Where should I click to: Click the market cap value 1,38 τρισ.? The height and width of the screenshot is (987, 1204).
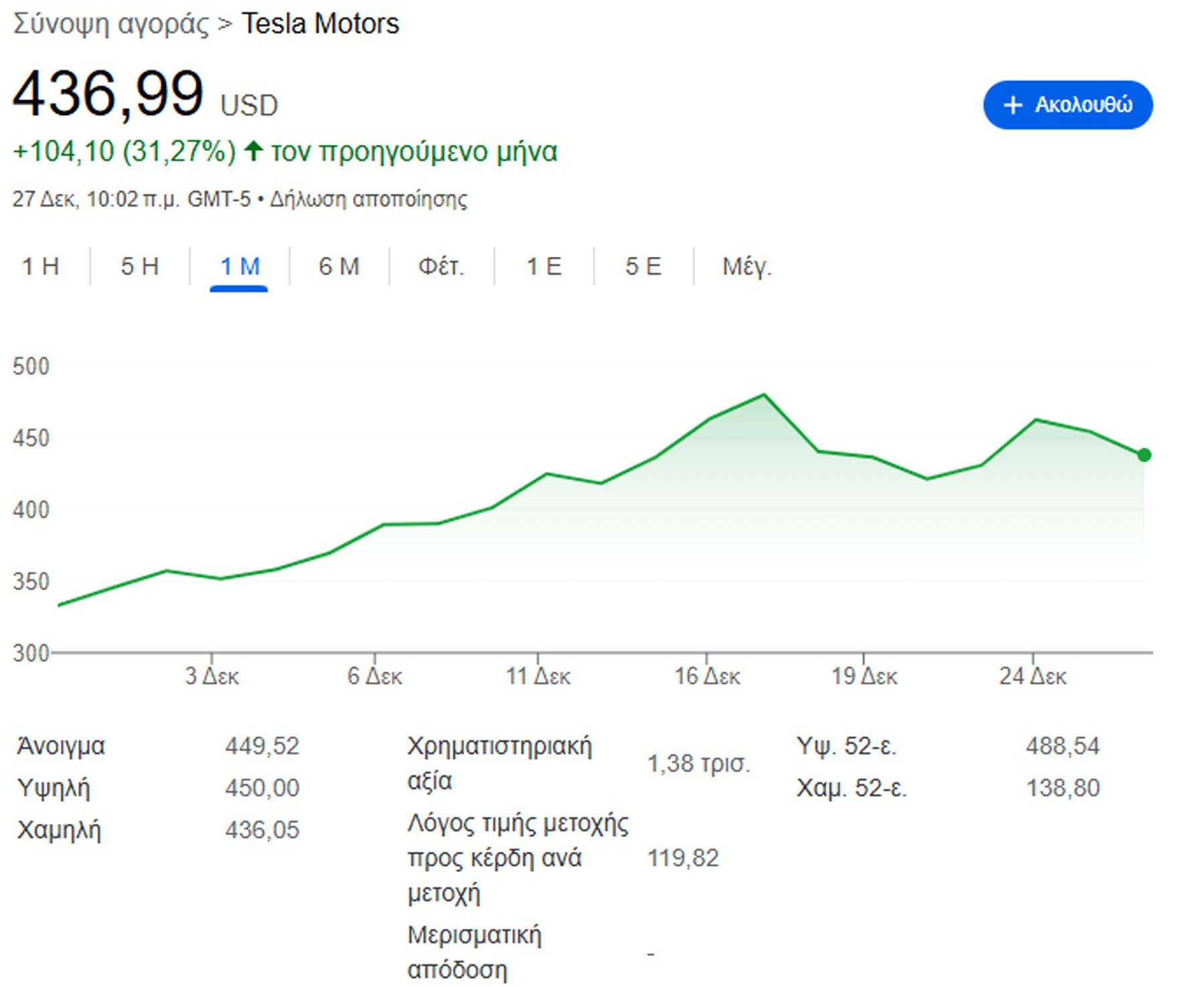pyautogui.click(x=699, y=763)
